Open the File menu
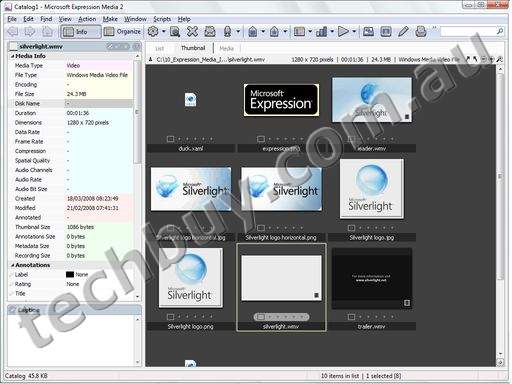This screenshot has width=512, height=384. point(12,19)
